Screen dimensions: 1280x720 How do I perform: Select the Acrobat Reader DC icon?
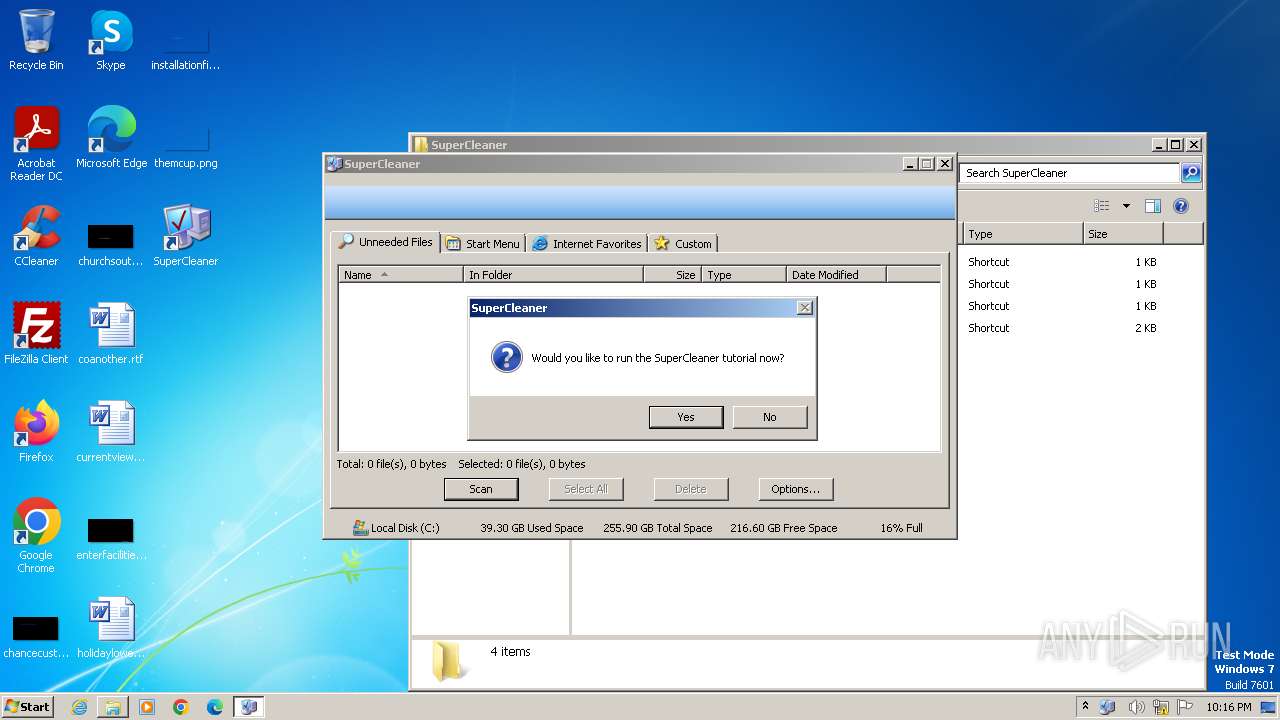click(x=36, y=144)
